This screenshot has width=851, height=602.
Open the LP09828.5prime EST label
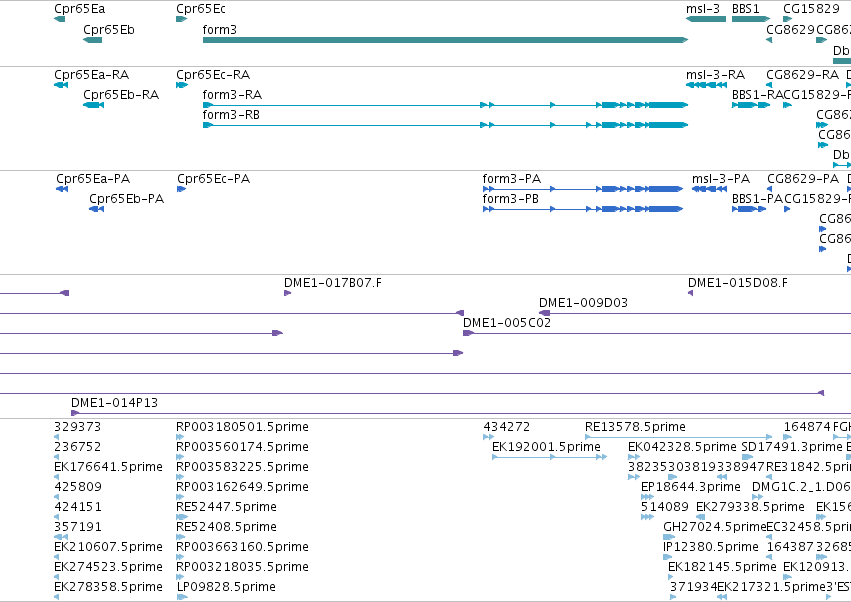pyautogui.click(x=226, y=587)
